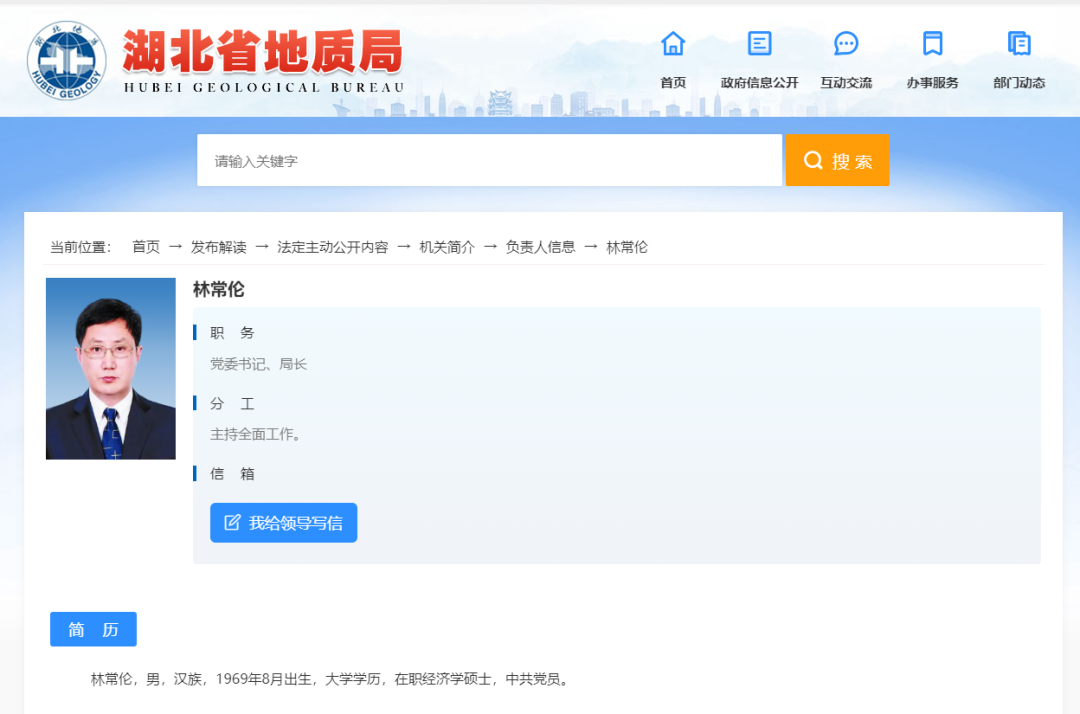Click the 湖北省地质局 title banner
Screen dimensions: 1080x714
click(262, 52)
